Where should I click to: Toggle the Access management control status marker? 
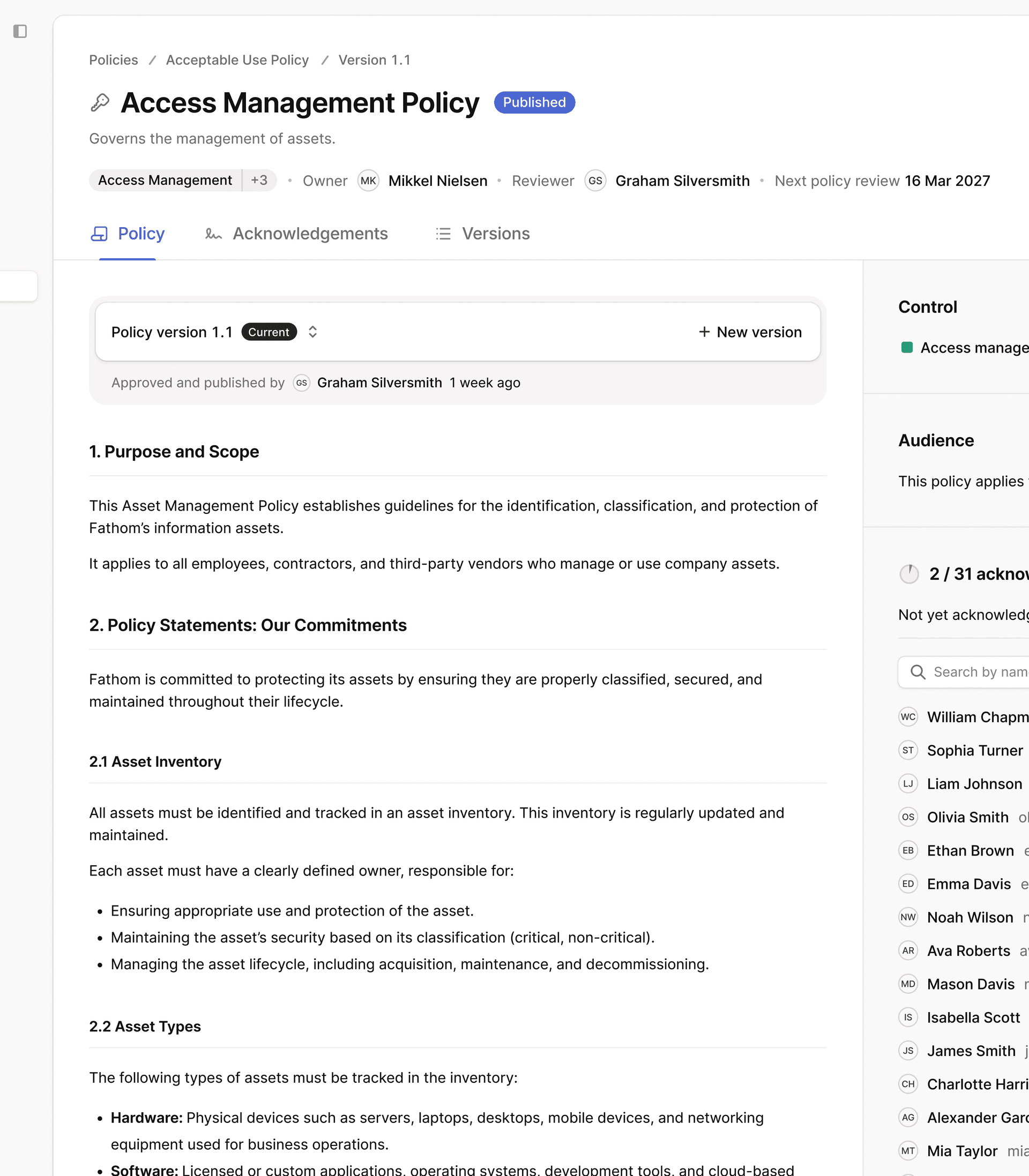coord(907,347)
